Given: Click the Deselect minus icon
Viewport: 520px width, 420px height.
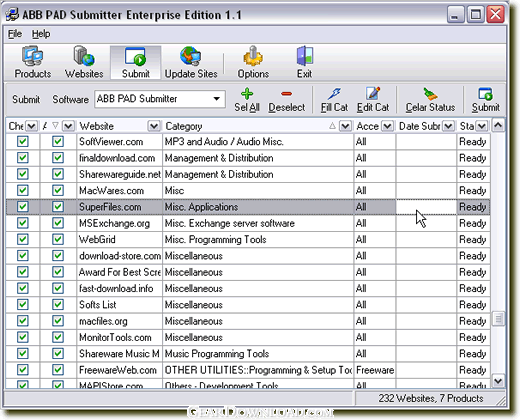Looking at the screenshot, I should [286, 94].
